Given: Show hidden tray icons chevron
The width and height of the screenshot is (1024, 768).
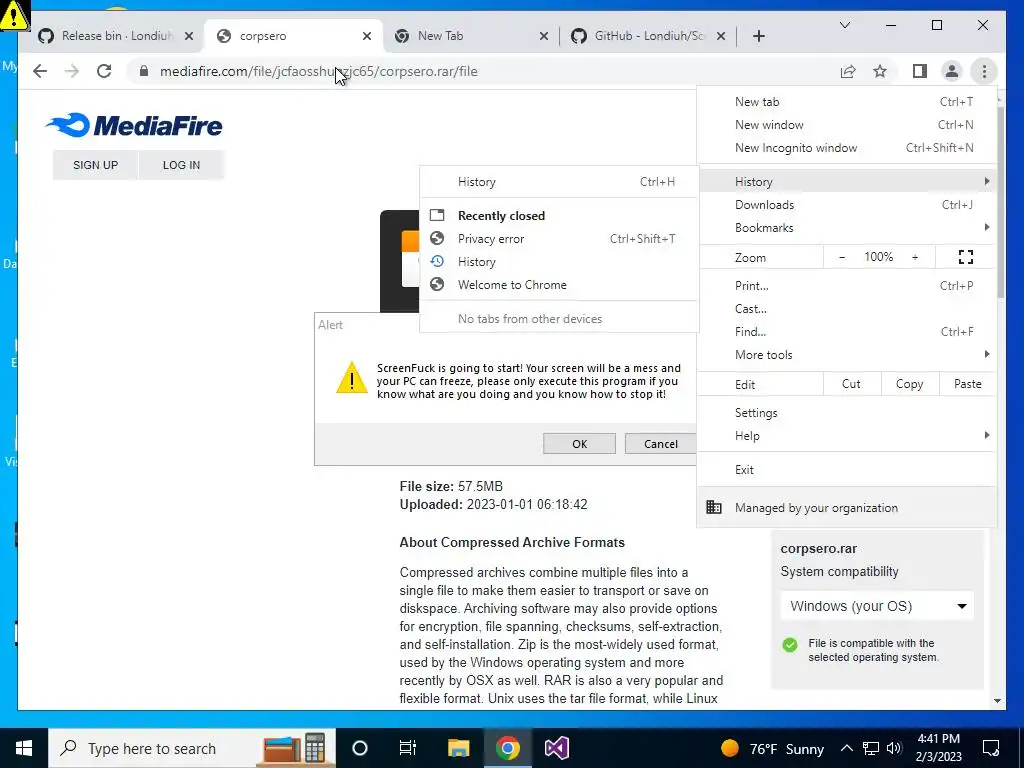Looking at the screenshot, I should (846, 748).
